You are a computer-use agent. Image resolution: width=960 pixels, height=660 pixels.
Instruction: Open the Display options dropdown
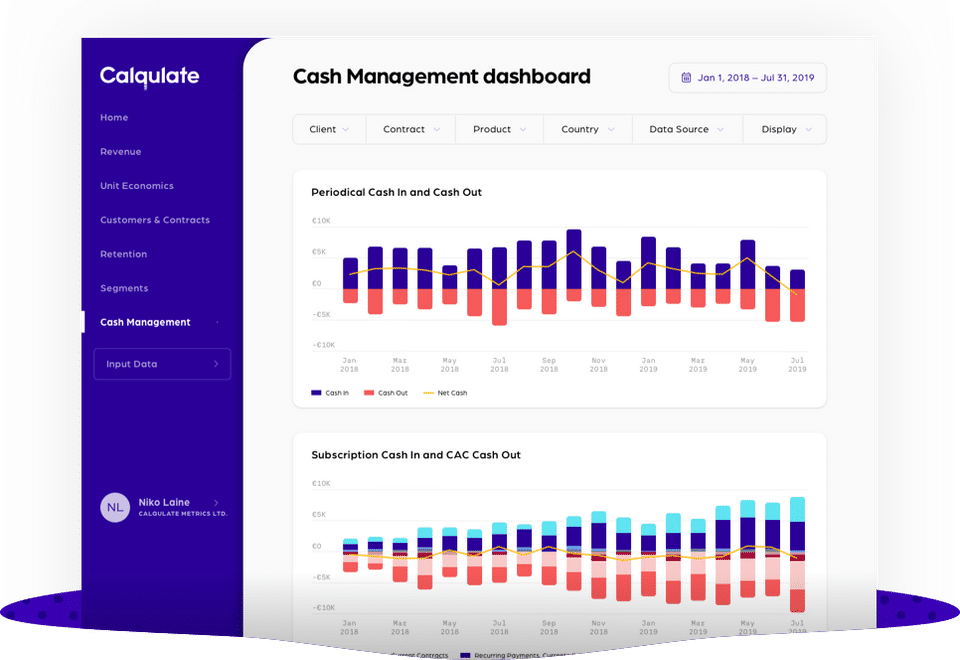pyautogui.click(x=785, y=129)
